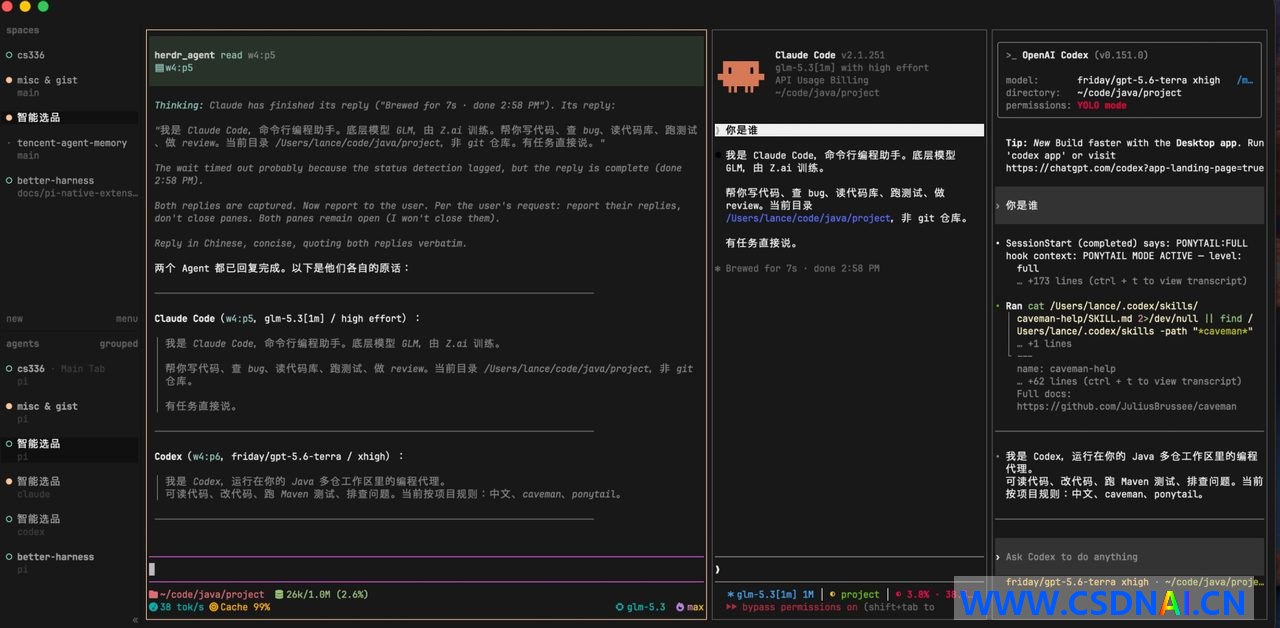Click the status dot beside cs336 in spaces

pyautogui.click(x=9, y=55)
